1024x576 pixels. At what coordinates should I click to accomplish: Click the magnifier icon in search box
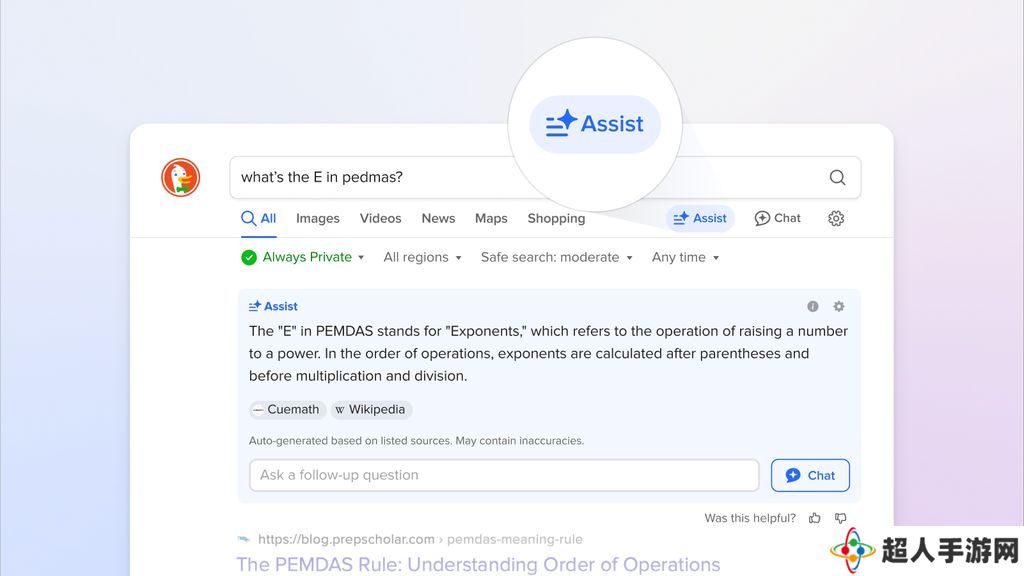pos(837,177)
